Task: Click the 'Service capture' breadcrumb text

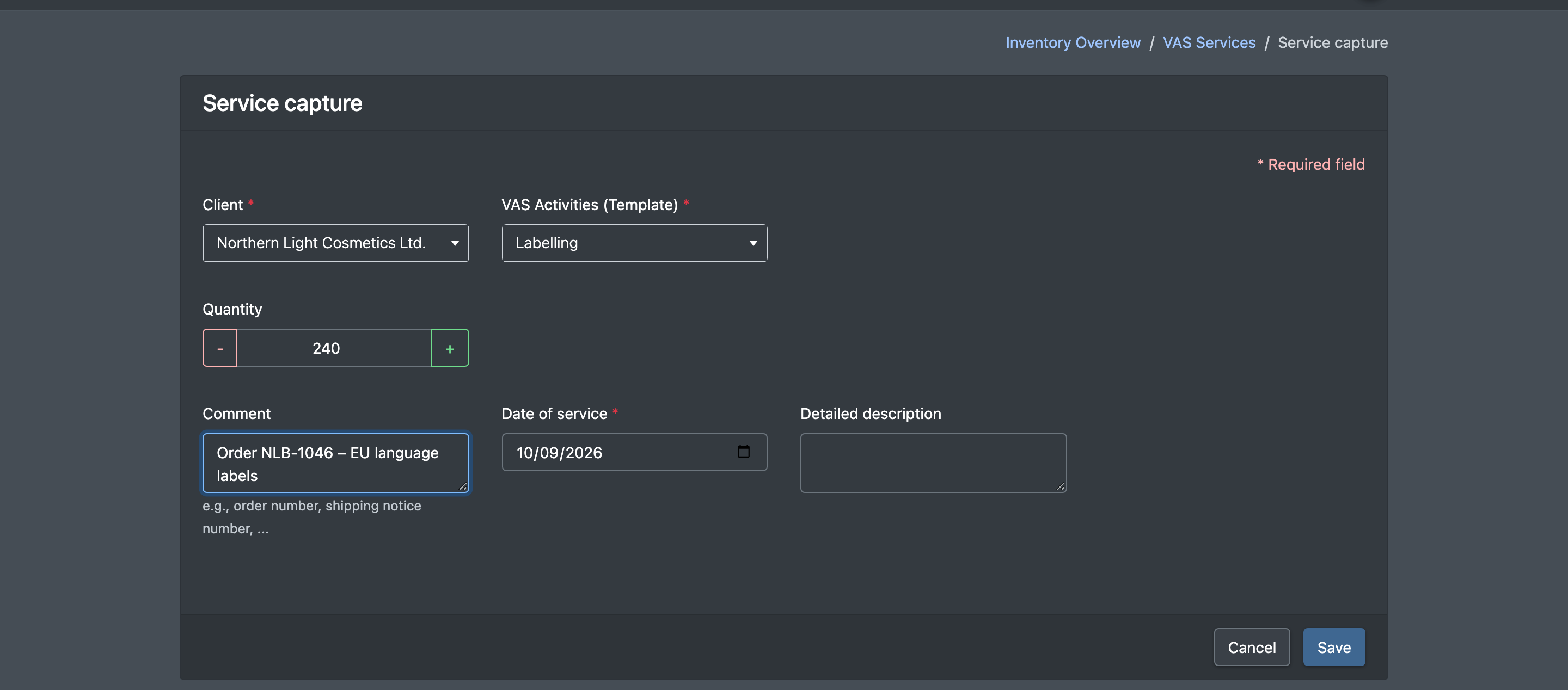Action: point(1332,42)
